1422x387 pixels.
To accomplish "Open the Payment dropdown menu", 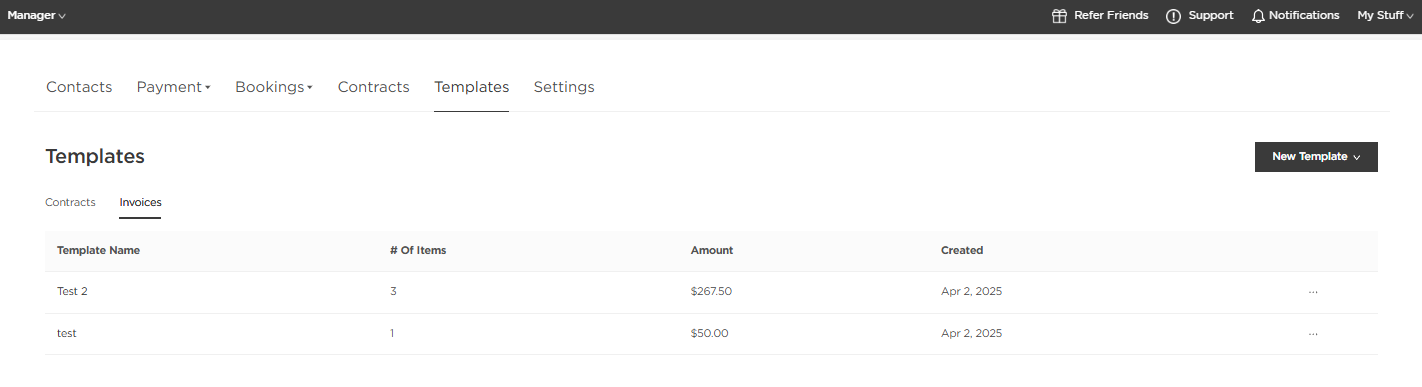I will [x=174, y=87].
